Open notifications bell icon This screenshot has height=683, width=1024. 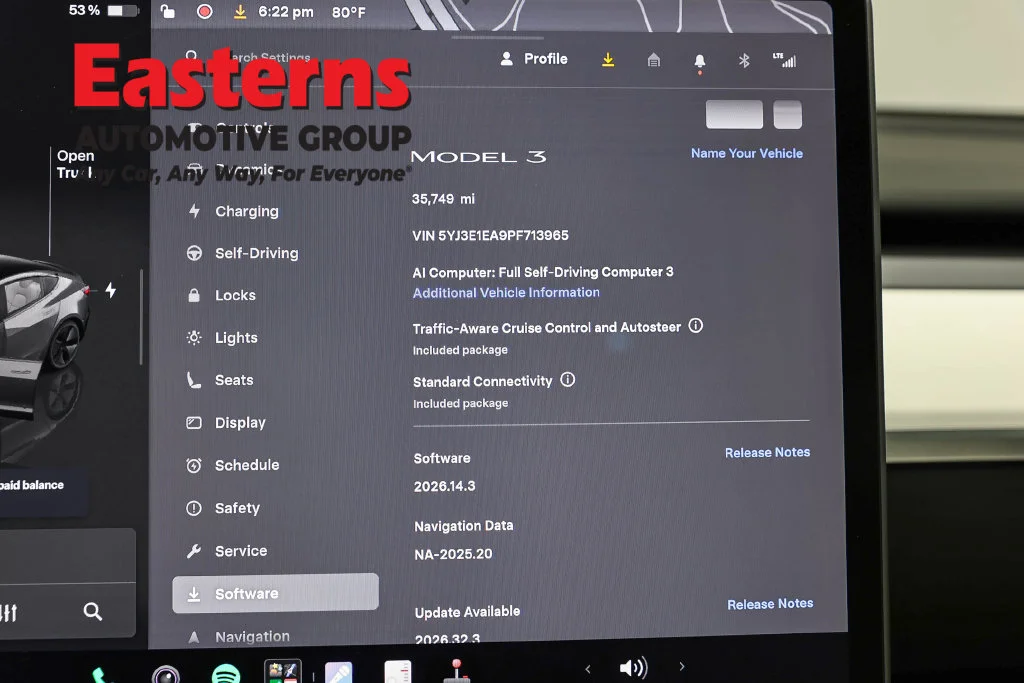tap(699, 62)
